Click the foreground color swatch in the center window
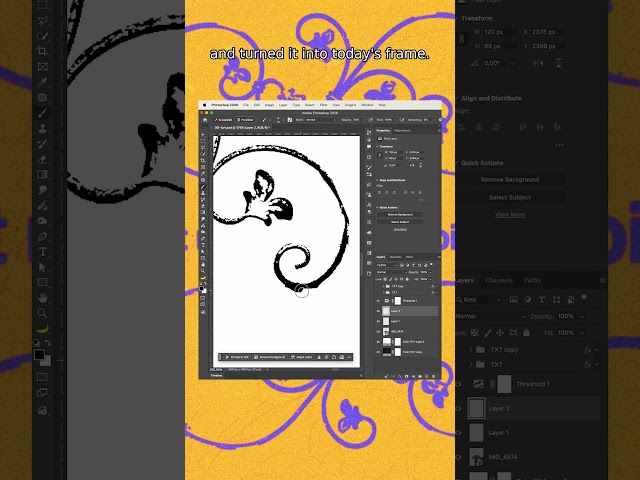640x480 pixels. tap(201, 289)
